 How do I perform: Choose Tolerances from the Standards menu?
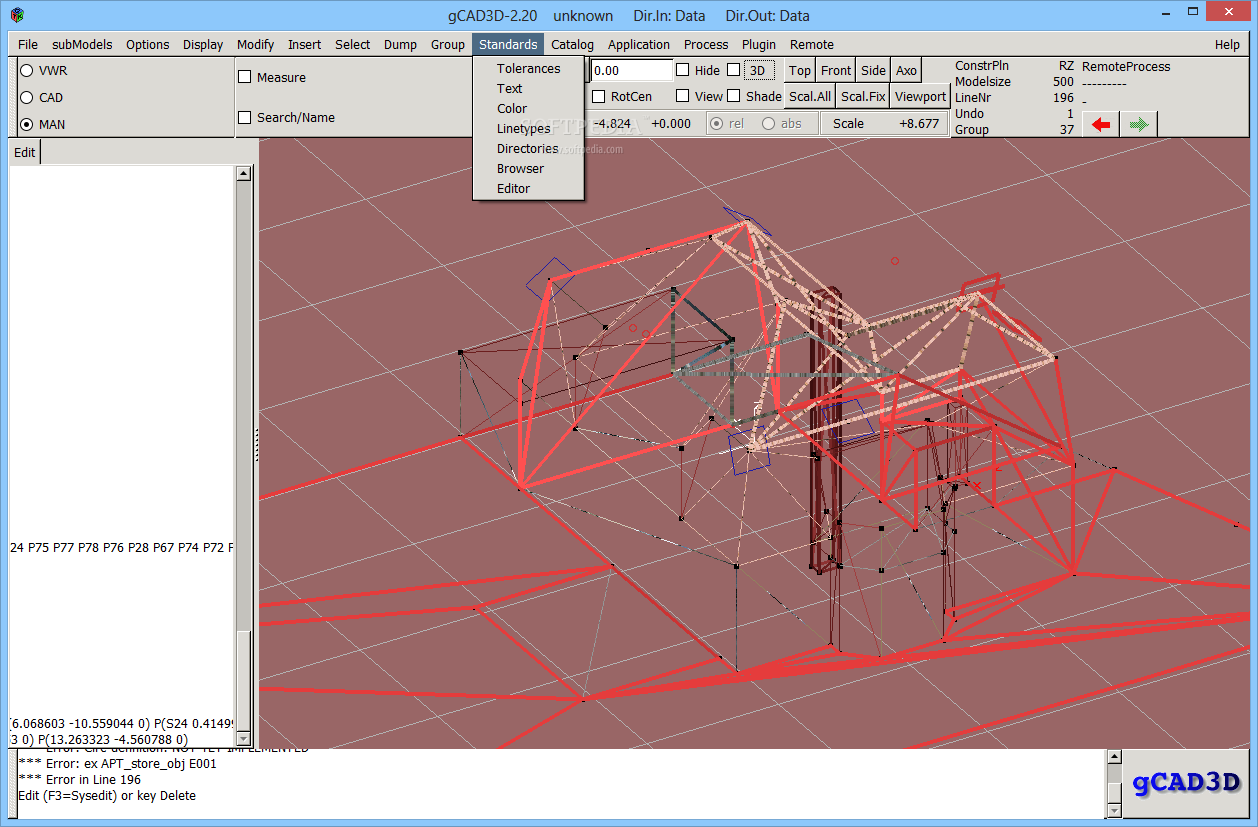(528, 69)
